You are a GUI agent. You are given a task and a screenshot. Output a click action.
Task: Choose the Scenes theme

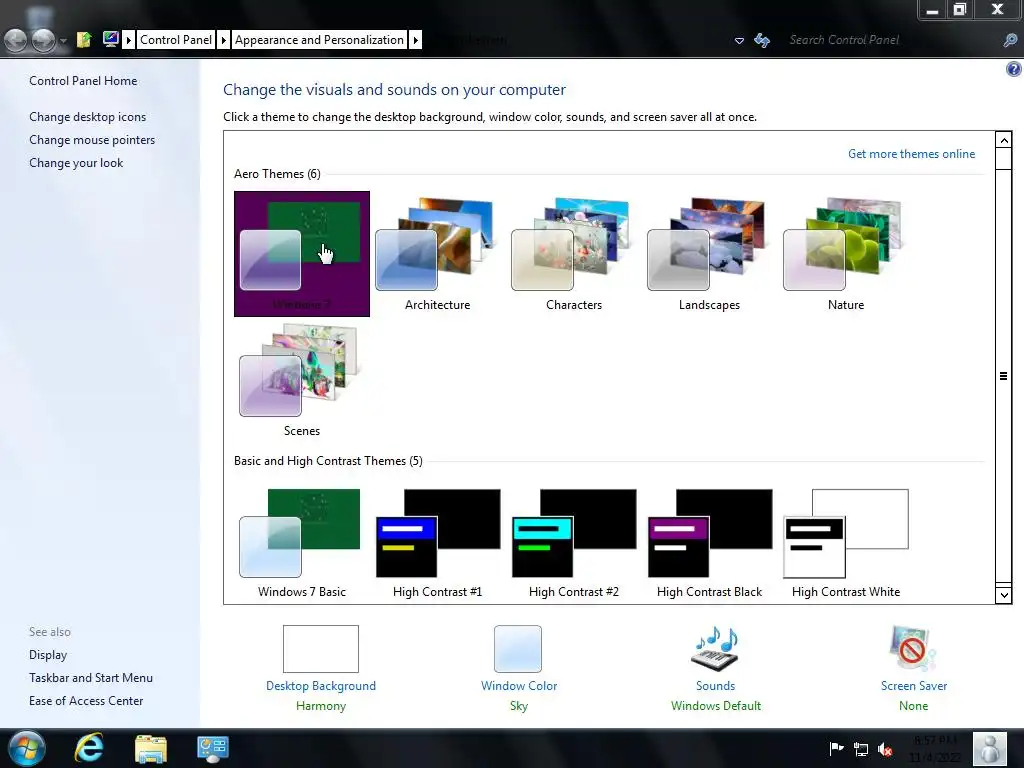tap(302, 380)
